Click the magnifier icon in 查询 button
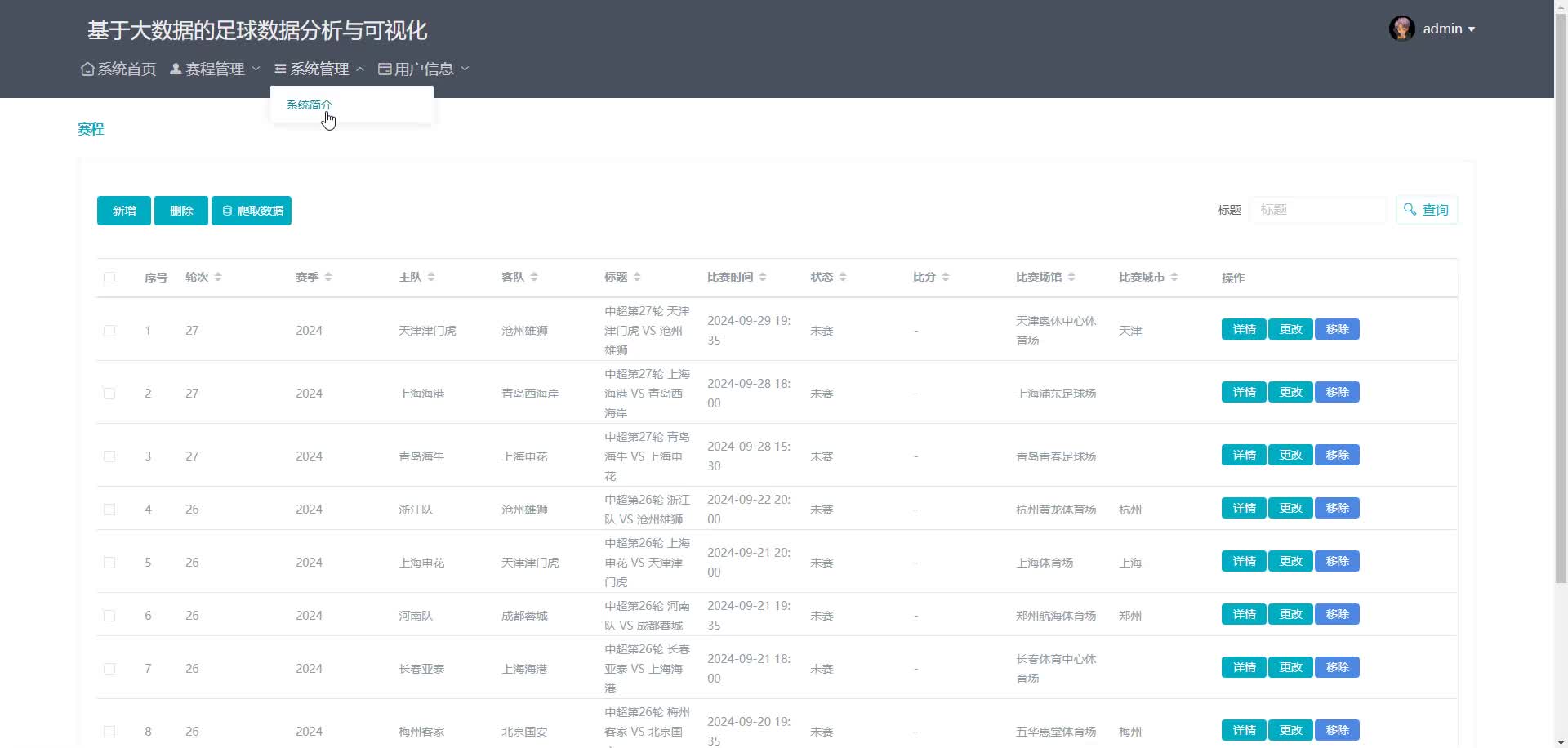Screen dimensions: 1568x748 click(1410, 210)
